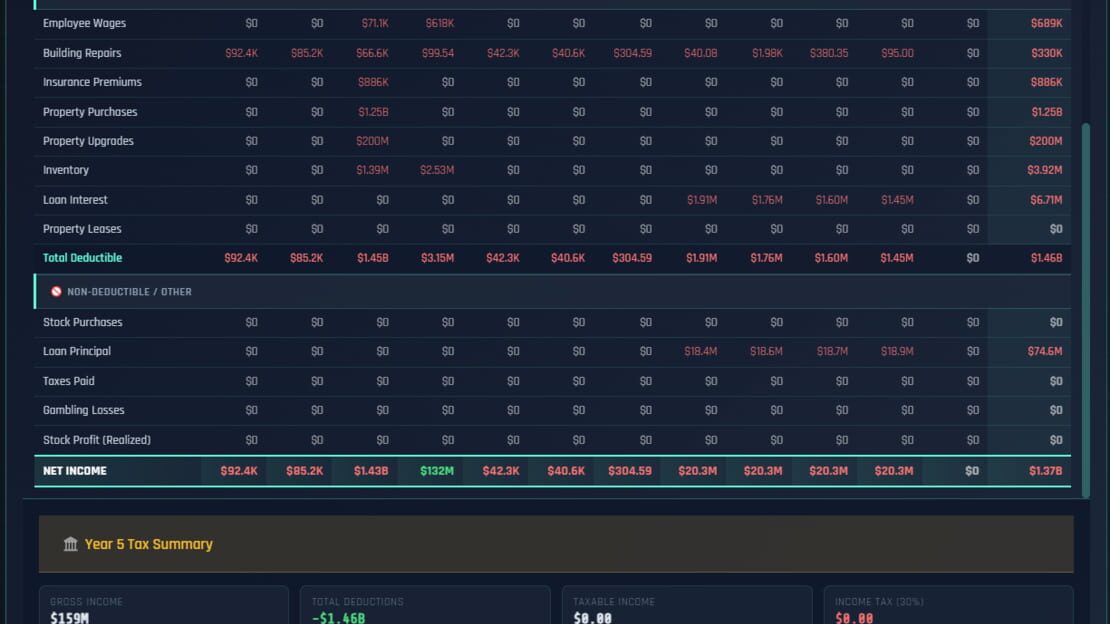Click the $74.6M Loan Principal total

coord(1045,351)
